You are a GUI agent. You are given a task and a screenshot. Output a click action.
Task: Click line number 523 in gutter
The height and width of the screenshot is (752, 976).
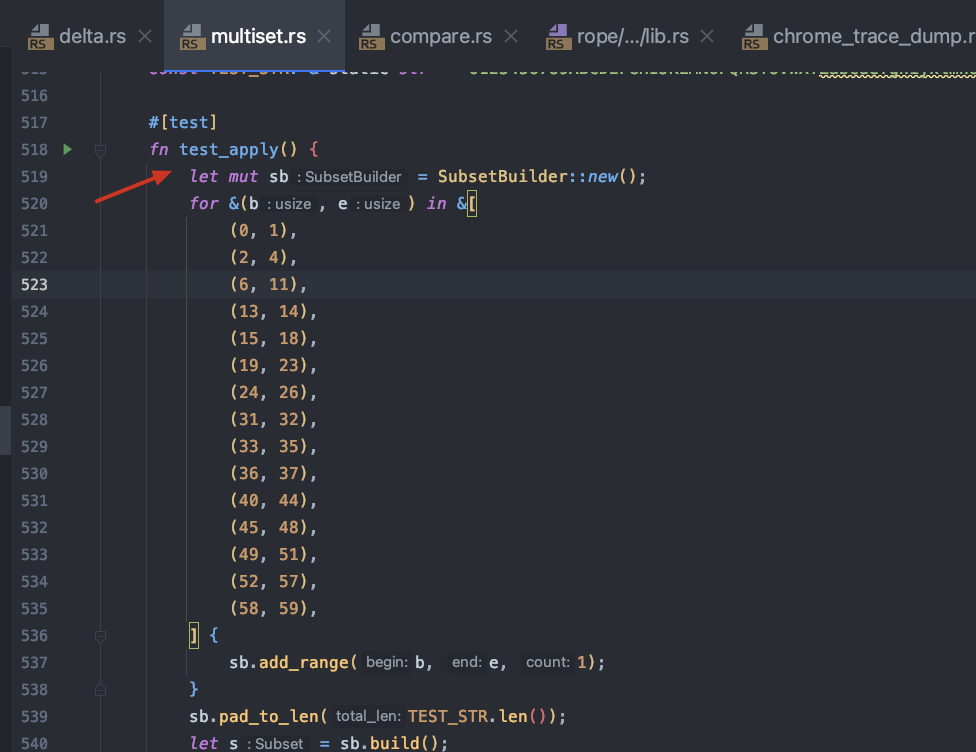coord(34,284)
